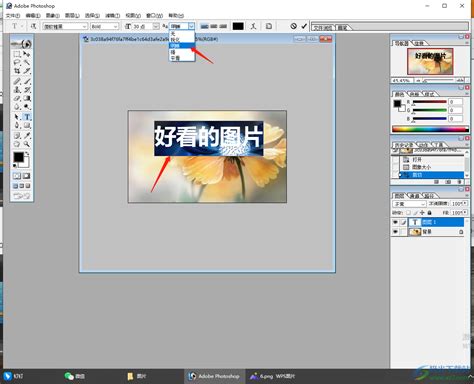The image size is (474, 384).
Task: Open the File menu
Action: tap(13, 15)
